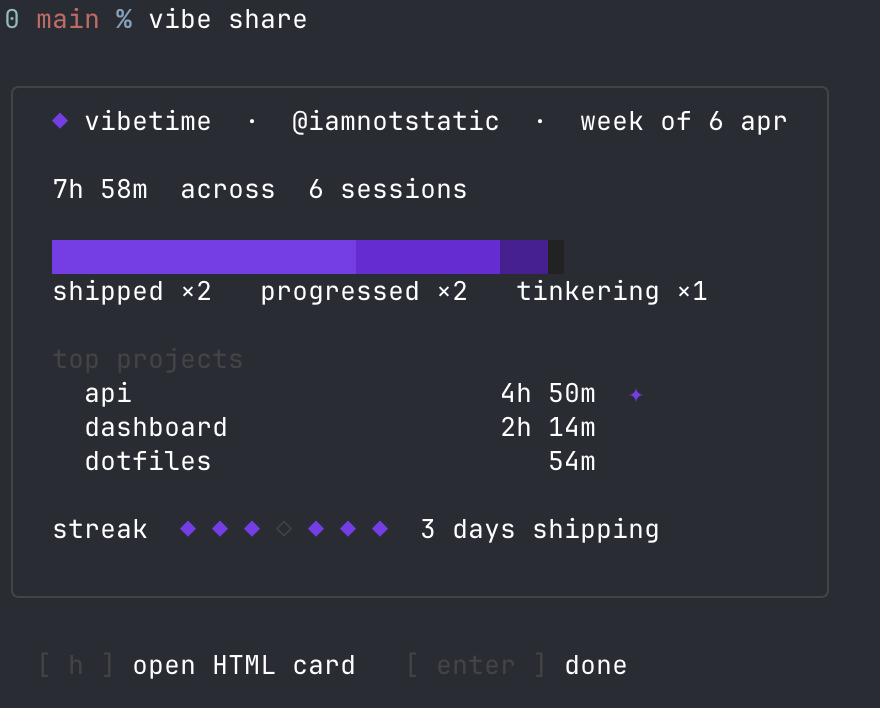880x708 pixels.
Task: Click the second streak diamond icon
Action: 220,528
